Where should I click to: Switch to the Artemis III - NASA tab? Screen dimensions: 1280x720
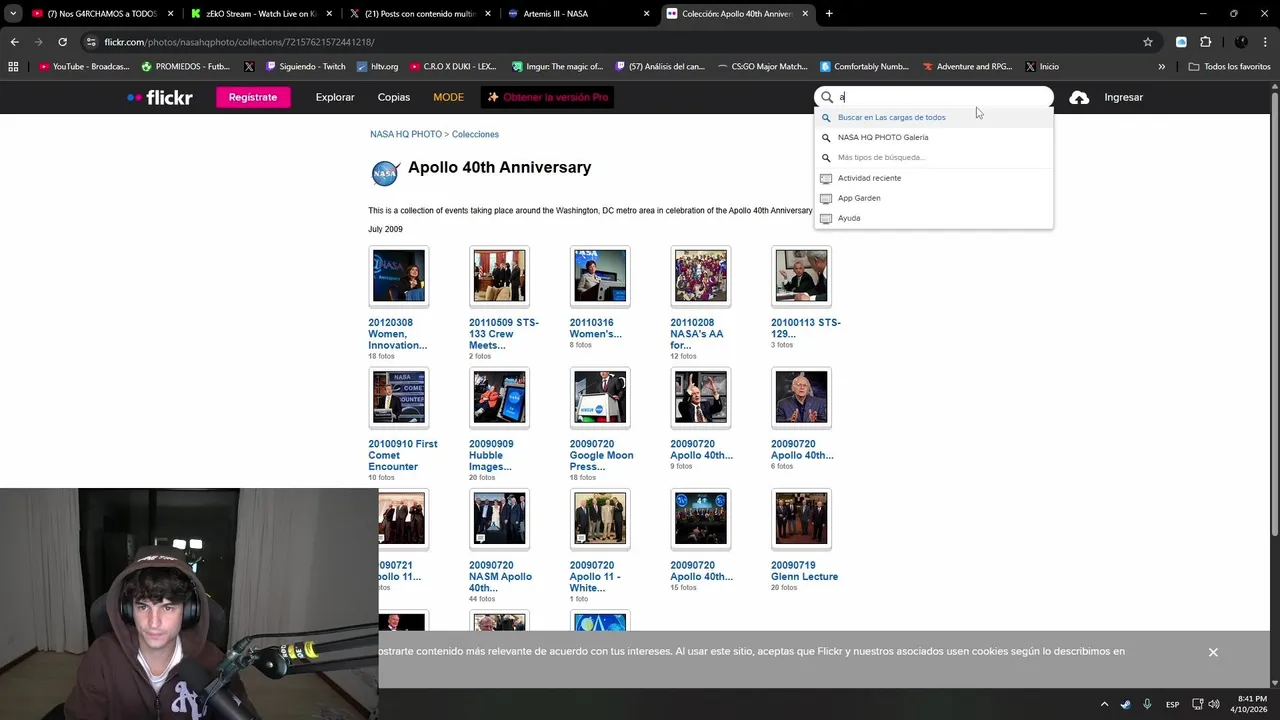[x=576, y=14]
